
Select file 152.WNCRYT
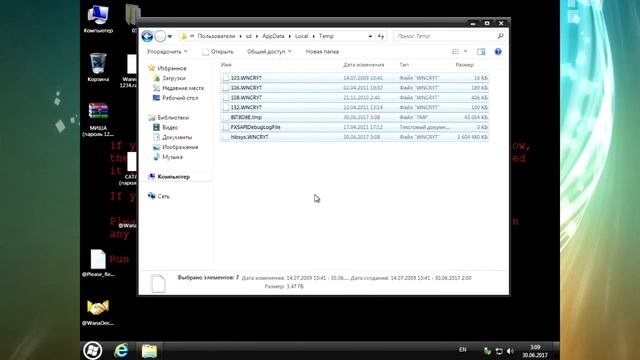coord(354,107)
